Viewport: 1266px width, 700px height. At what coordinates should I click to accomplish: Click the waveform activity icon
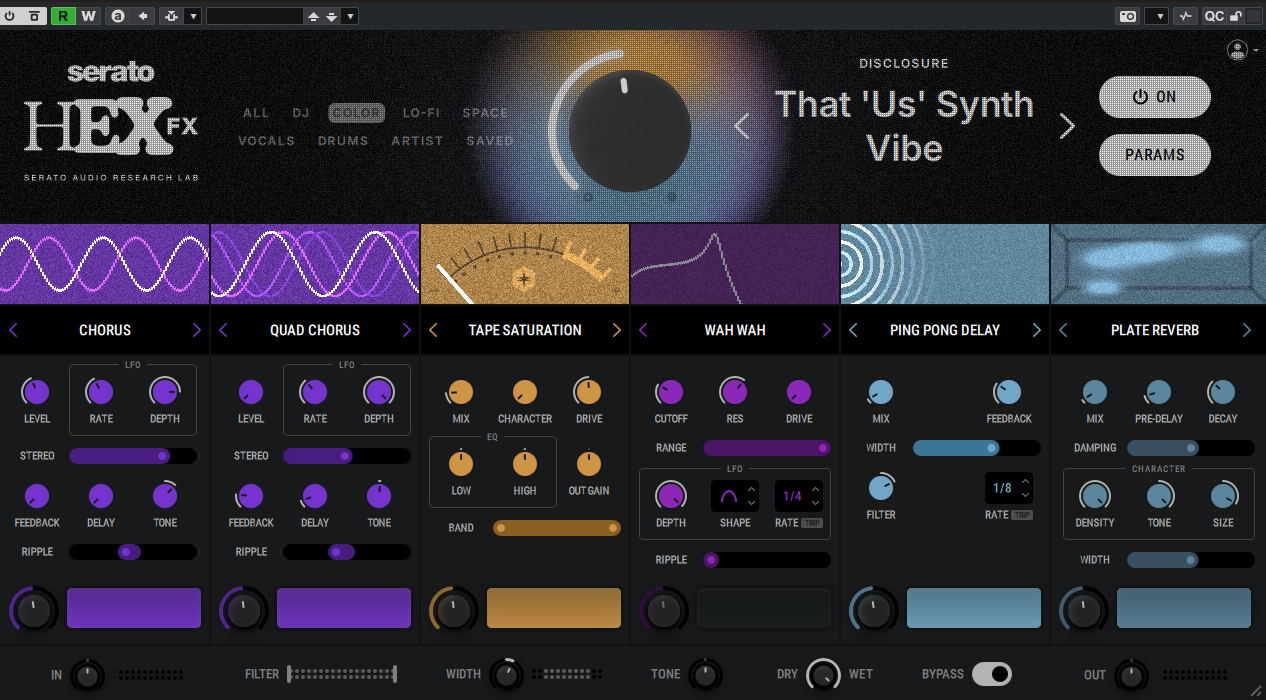coord(1186,16)
